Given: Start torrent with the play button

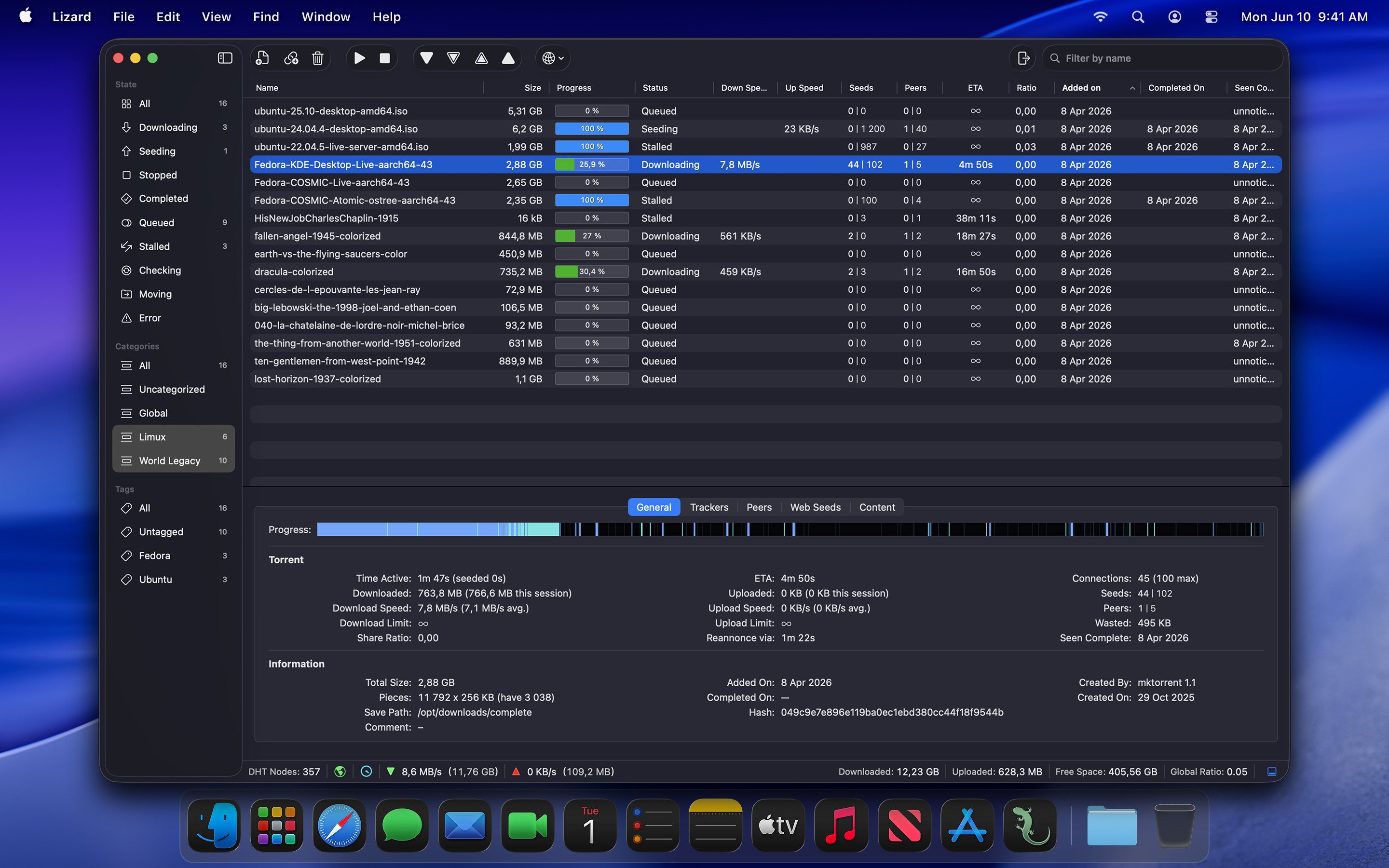Looking at the screenshot, I should pos(359,58).
